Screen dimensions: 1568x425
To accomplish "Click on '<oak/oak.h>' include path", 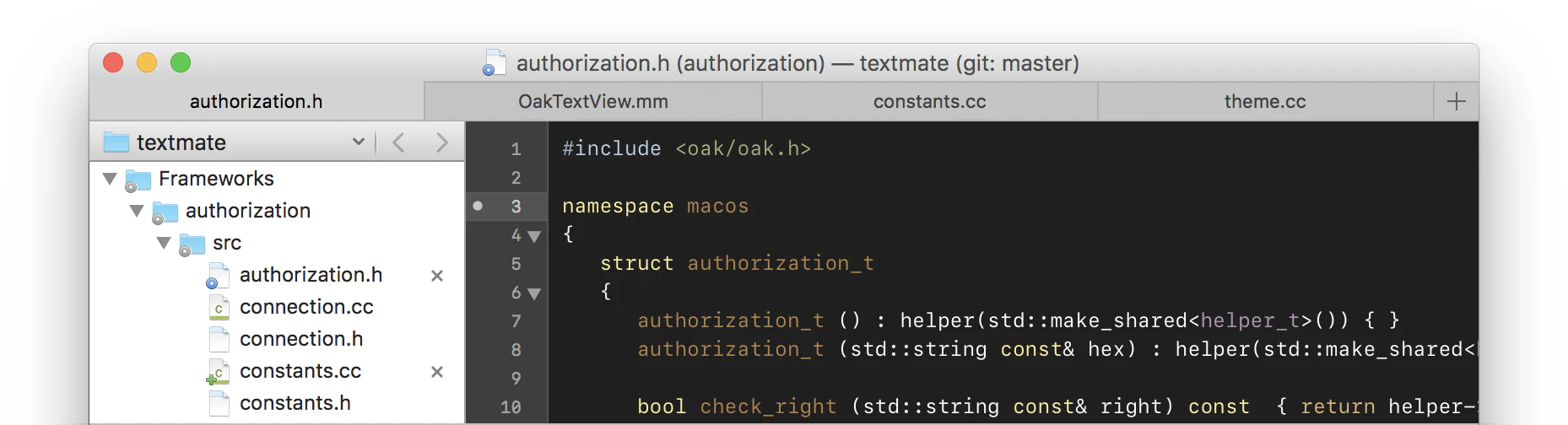I will tap(743, 149).
